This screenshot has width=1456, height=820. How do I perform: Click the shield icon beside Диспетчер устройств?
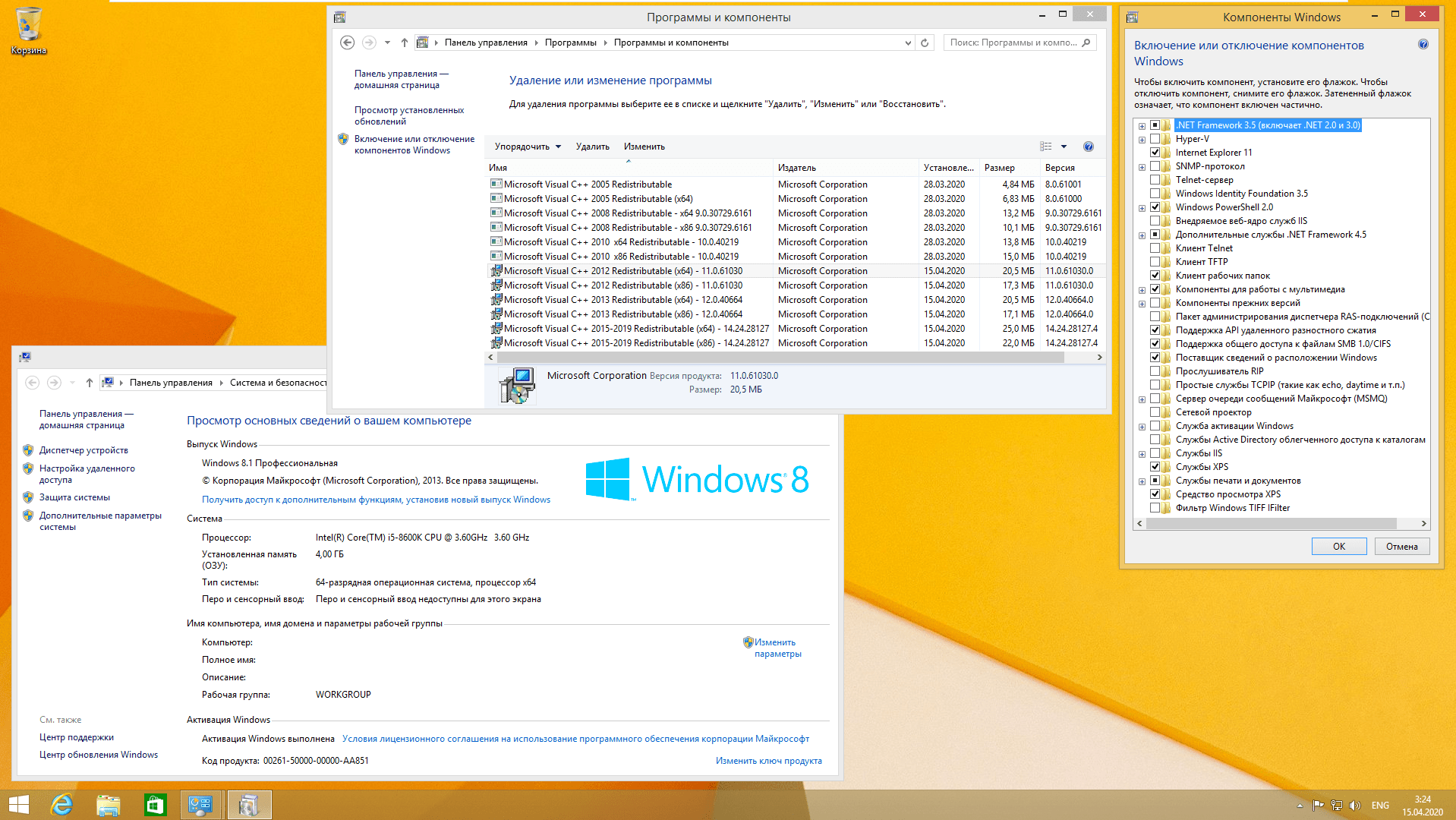pyautogui.click(x=28, y=450)
